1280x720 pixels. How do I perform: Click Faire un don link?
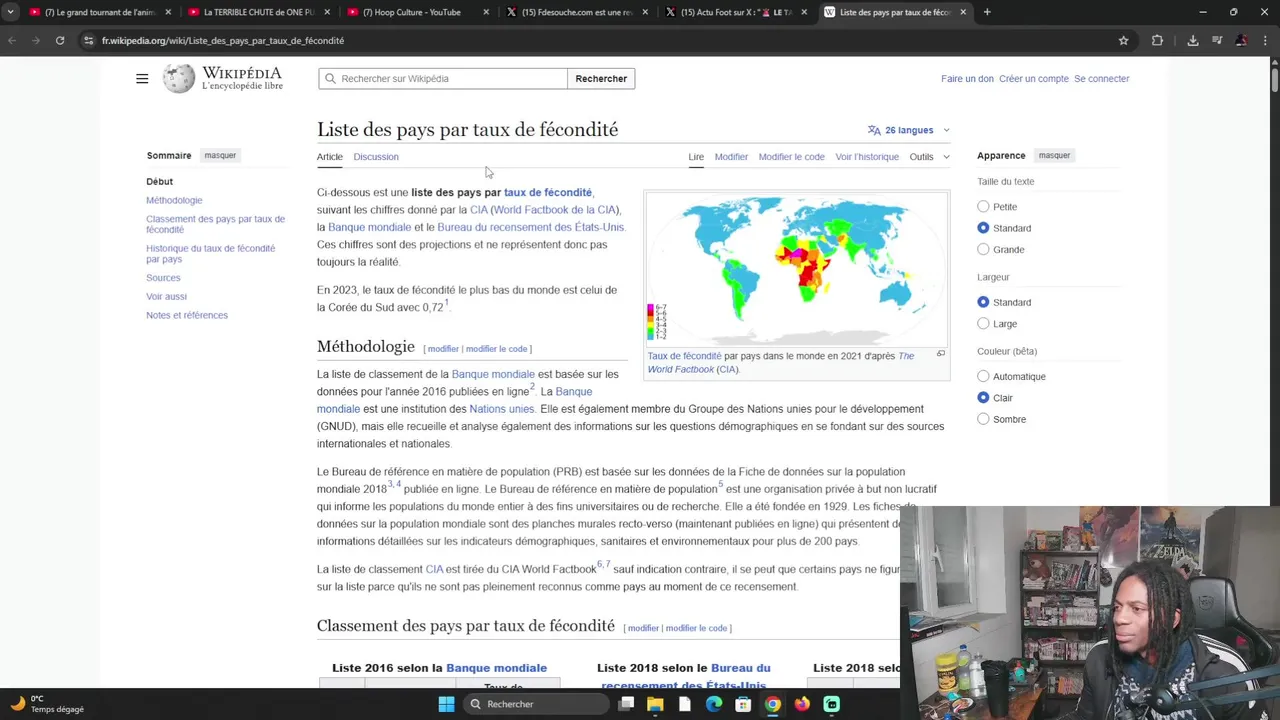tap(967, 78)
